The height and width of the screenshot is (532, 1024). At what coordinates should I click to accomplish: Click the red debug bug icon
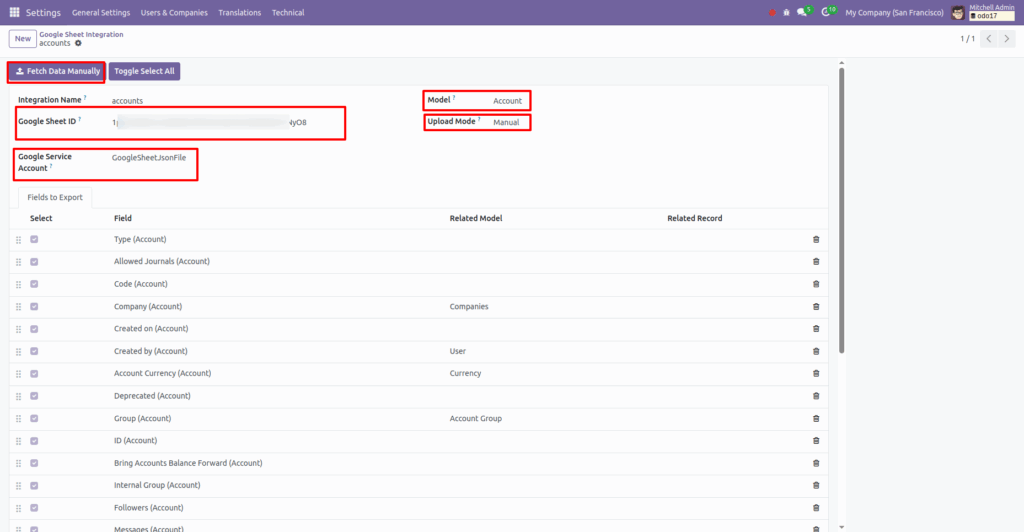pos(773,12)
